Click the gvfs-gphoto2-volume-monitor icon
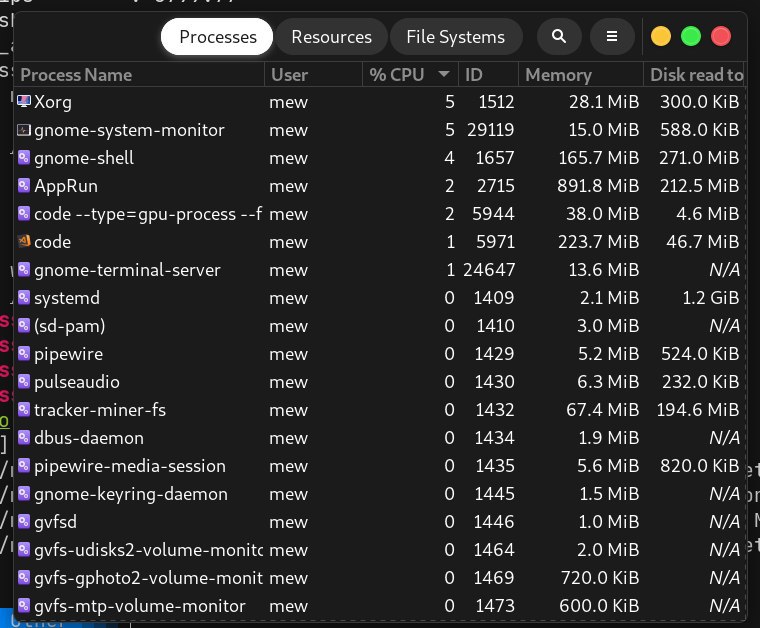Viewport: 760px width, 628px height. (x=24, y=578)
